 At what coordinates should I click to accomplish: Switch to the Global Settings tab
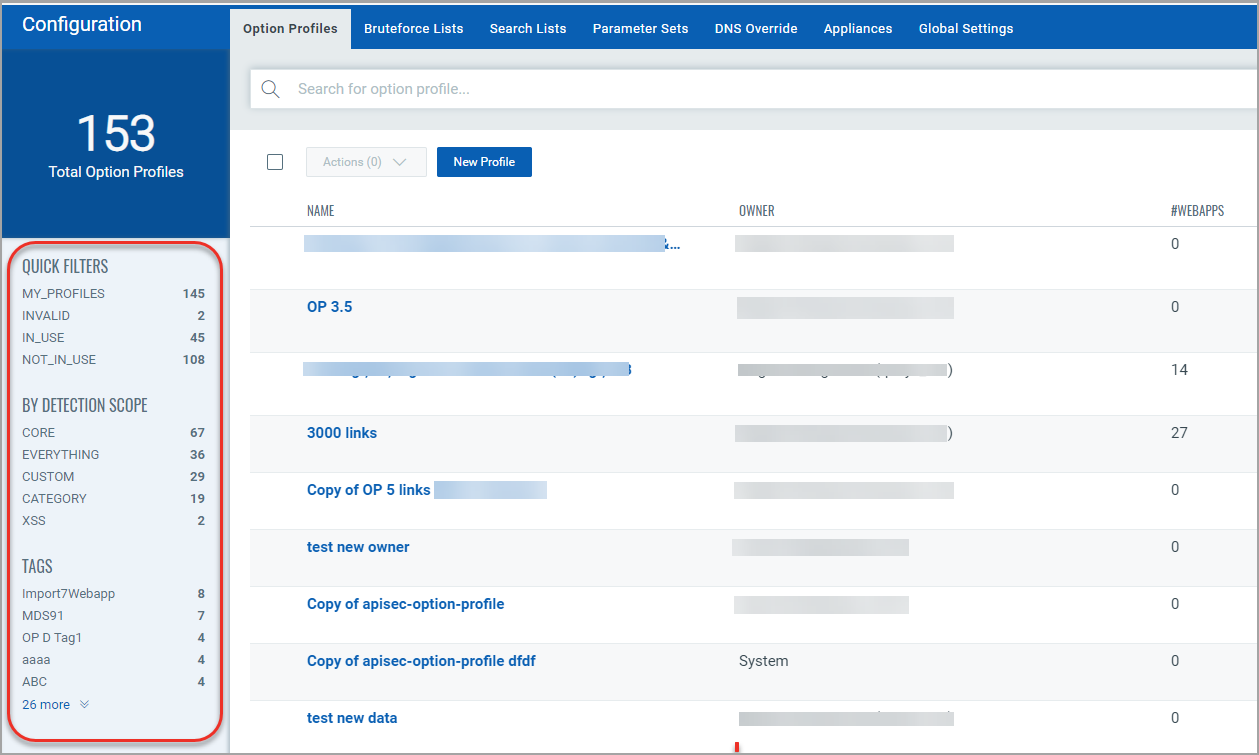966,29
